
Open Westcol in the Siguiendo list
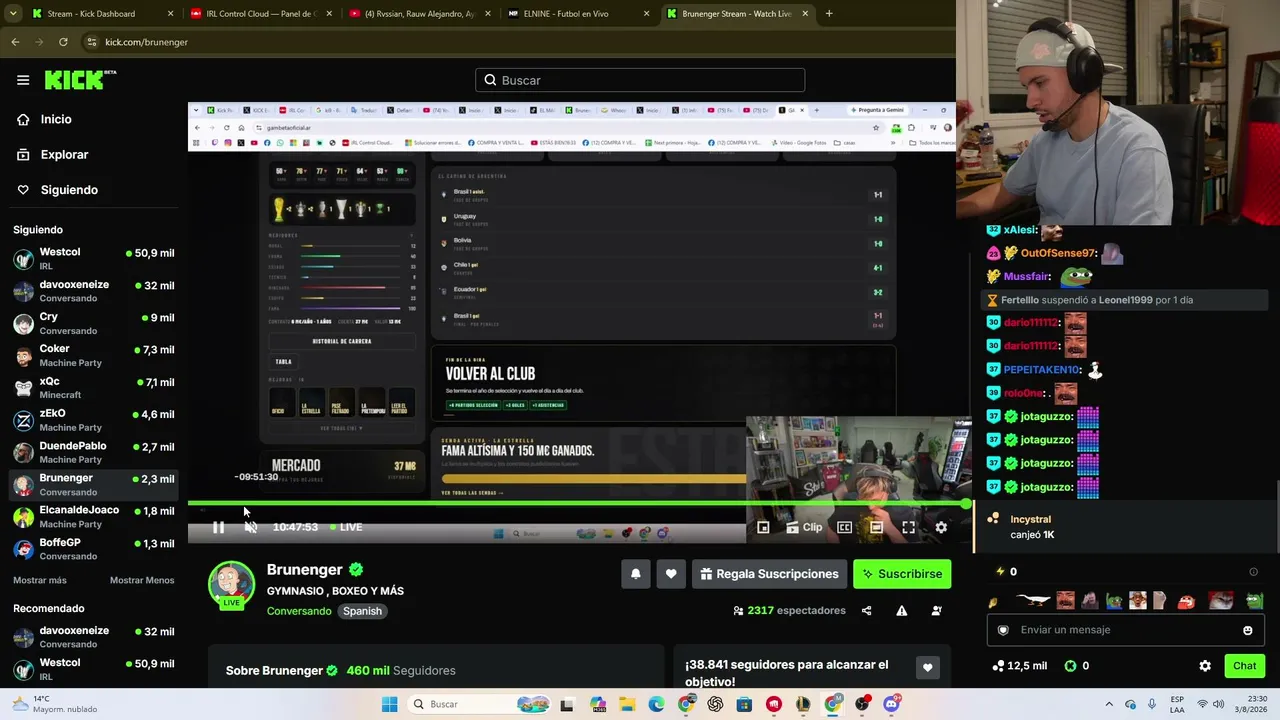click(94, 258)
